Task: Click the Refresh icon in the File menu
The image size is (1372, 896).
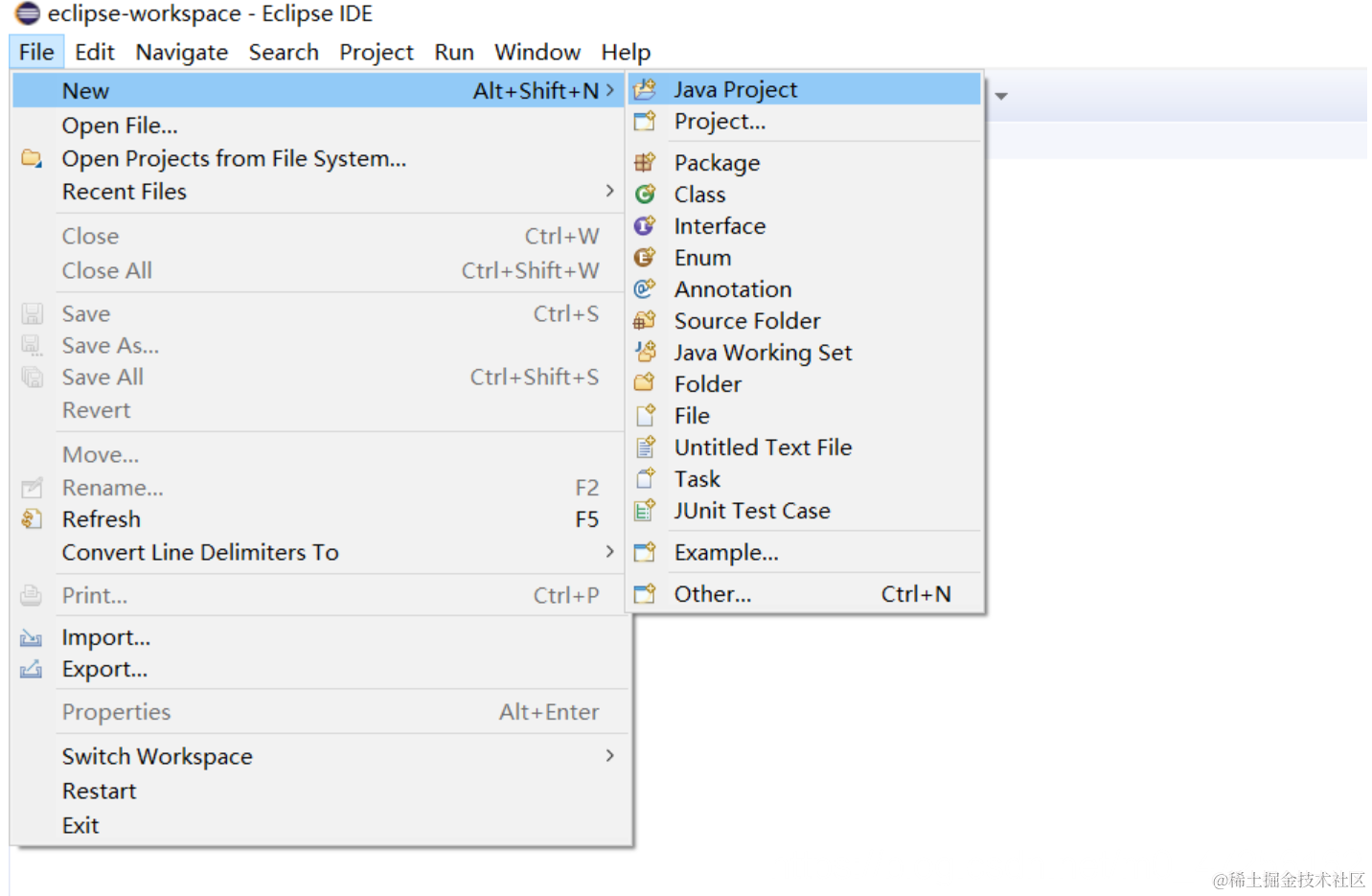Action: click(x=32, y=518)
